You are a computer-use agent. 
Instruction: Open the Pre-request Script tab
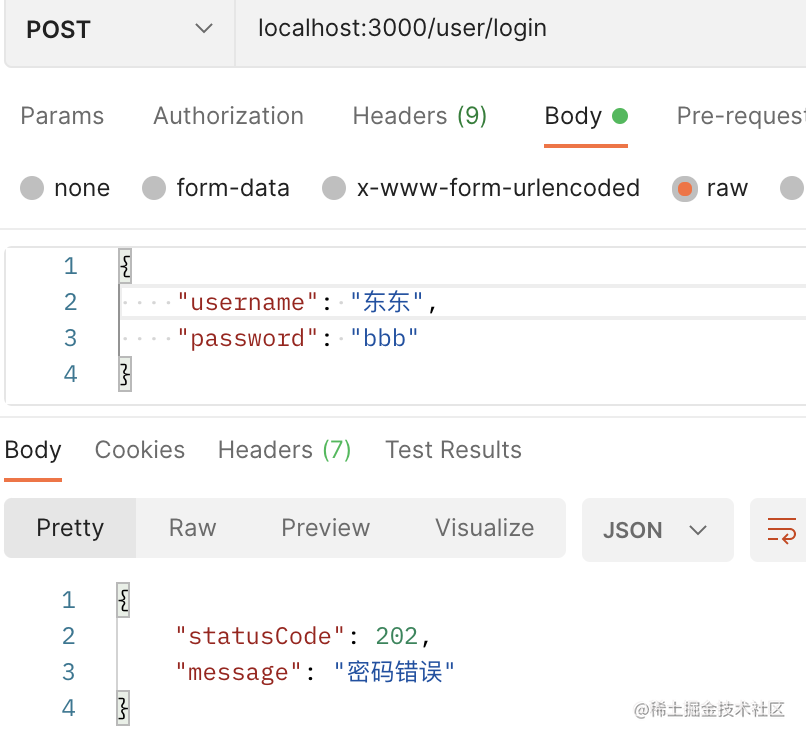[x=740, y=116]
